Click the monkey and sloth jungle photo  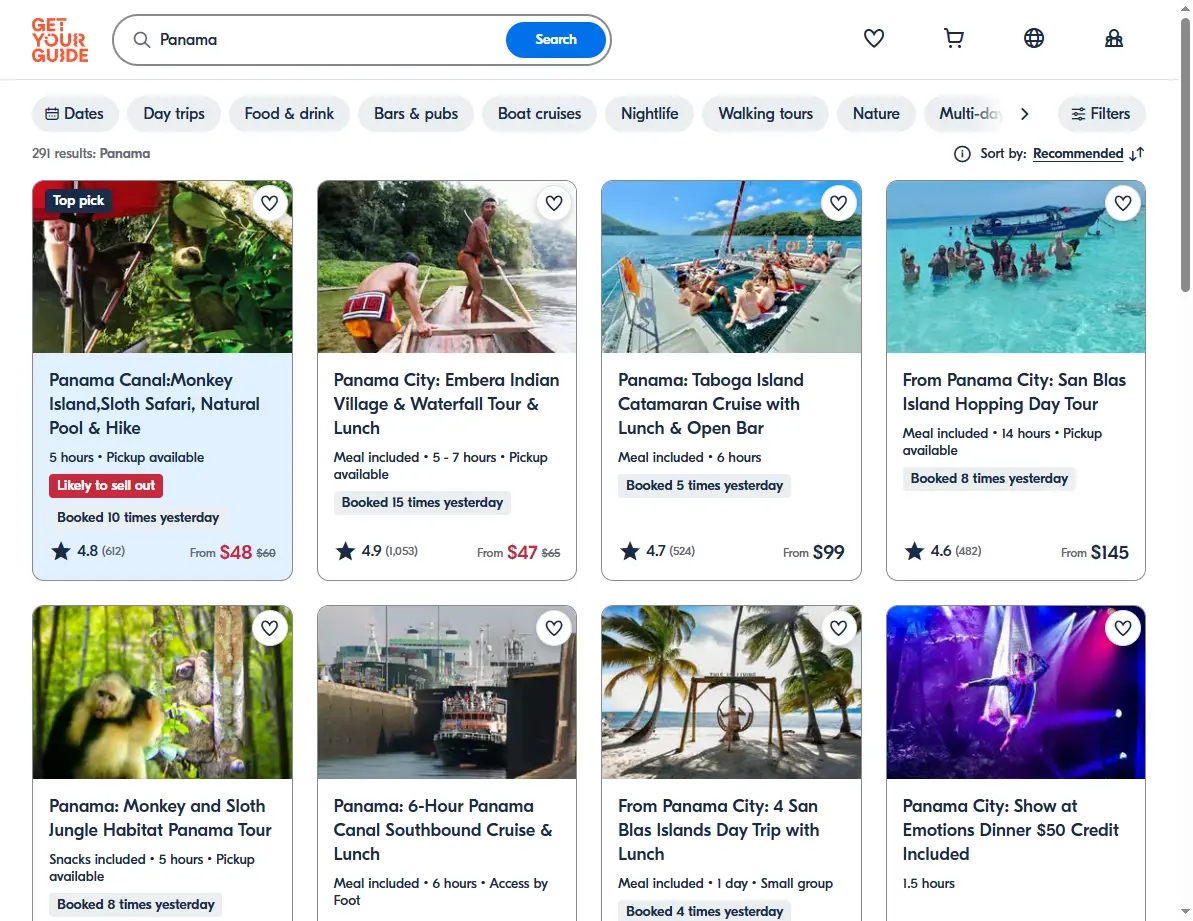[x=162, y=692]
